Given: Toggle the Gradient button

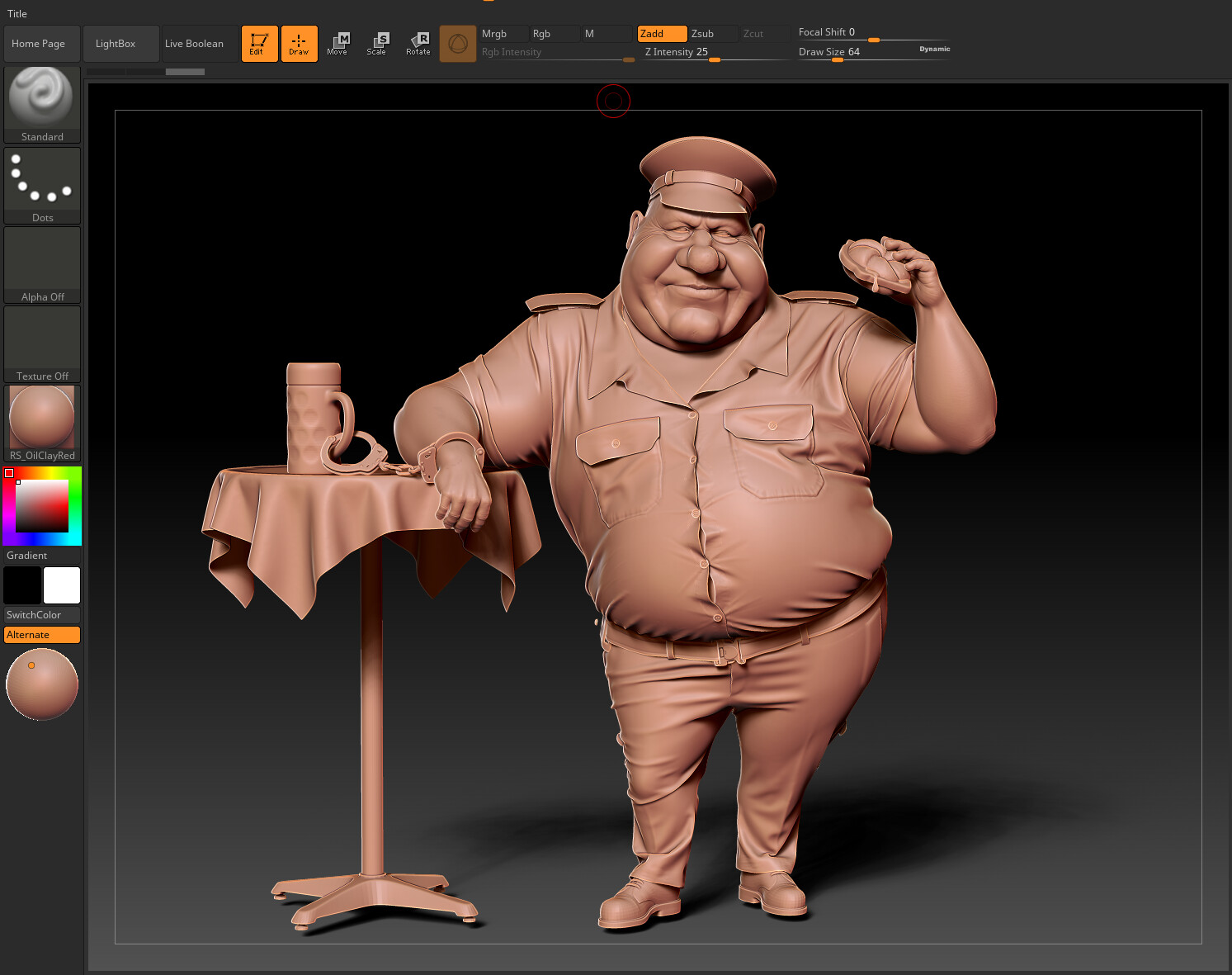Looking at the screenshot, I should (42, 556).
